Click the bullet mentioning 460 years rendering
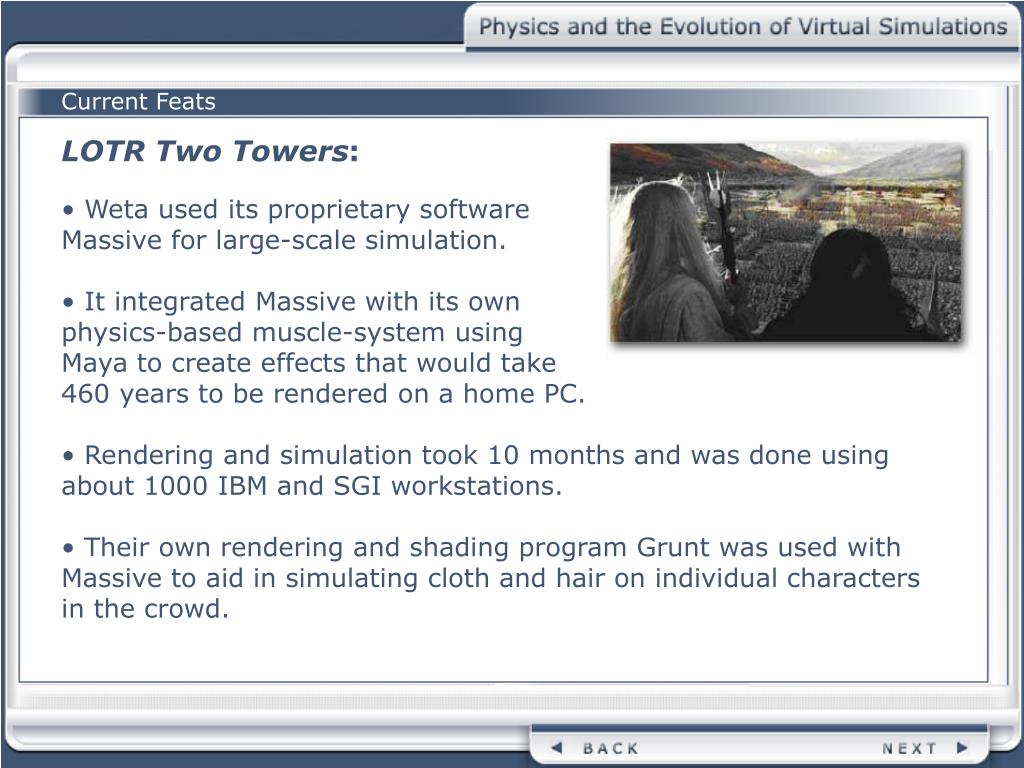 (323, 347)
